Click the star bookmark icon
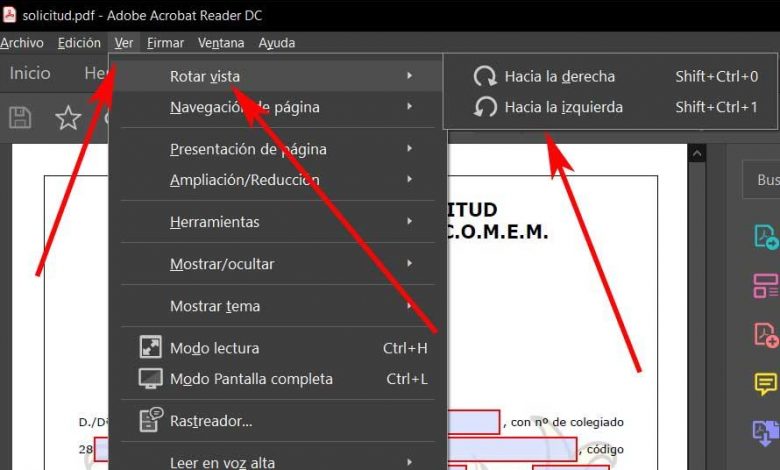 (68, 118)
